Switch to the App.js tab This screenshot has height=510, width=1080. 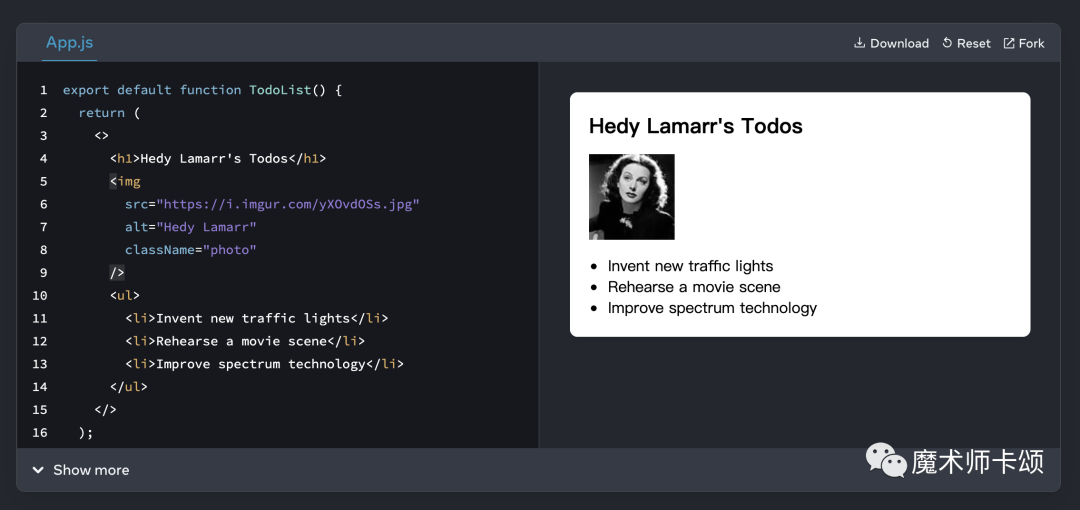70,43
